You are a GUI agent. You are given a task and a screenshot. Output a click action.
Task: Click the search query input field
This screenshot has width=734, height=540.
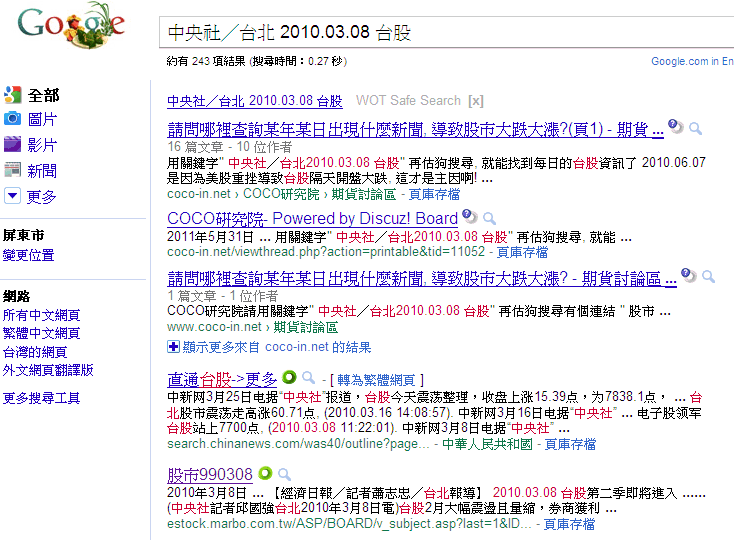coord(446,32)
